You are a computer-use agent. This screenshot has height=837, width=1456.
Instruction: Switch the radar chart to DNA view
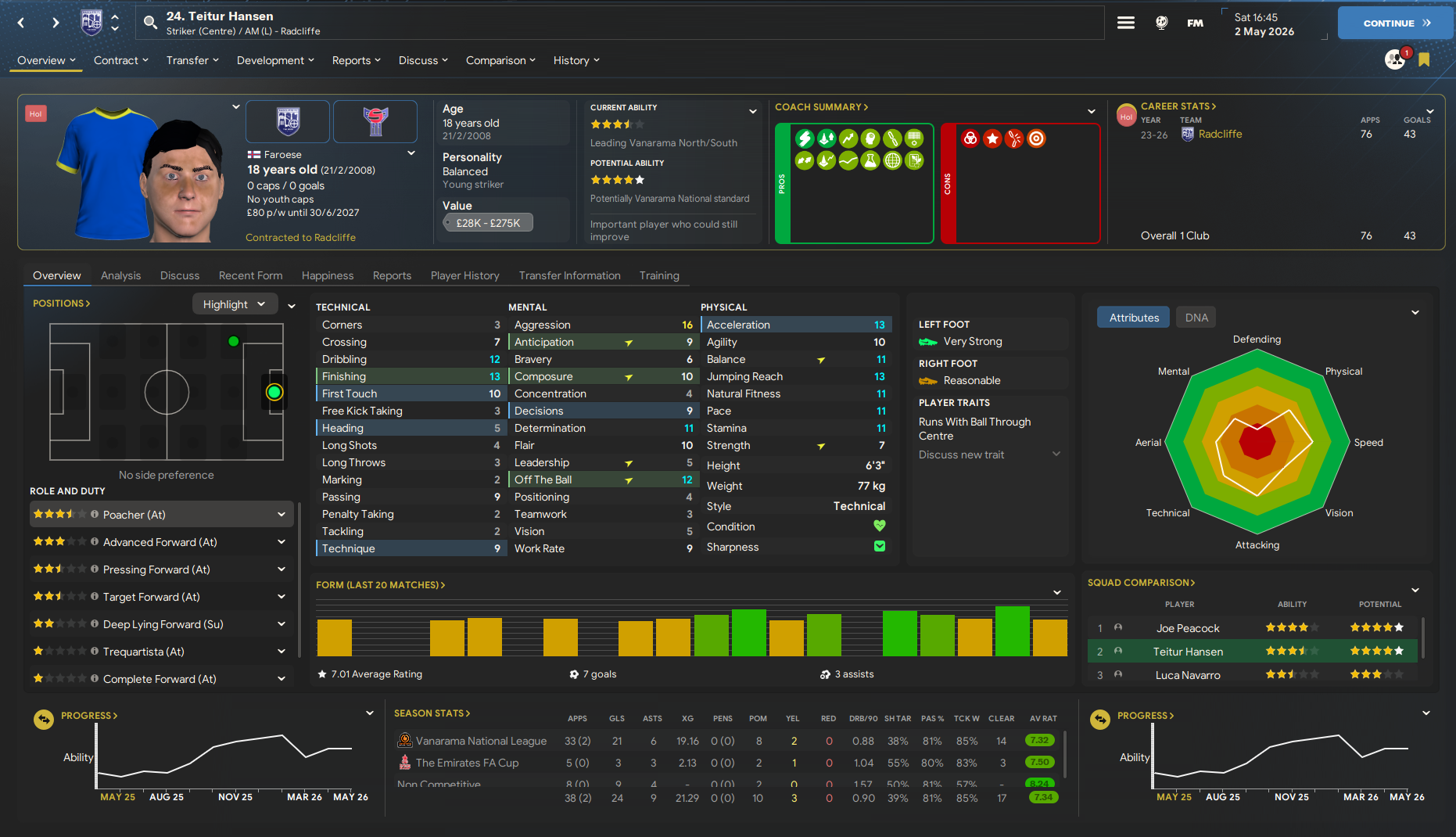pos(1196,317)
